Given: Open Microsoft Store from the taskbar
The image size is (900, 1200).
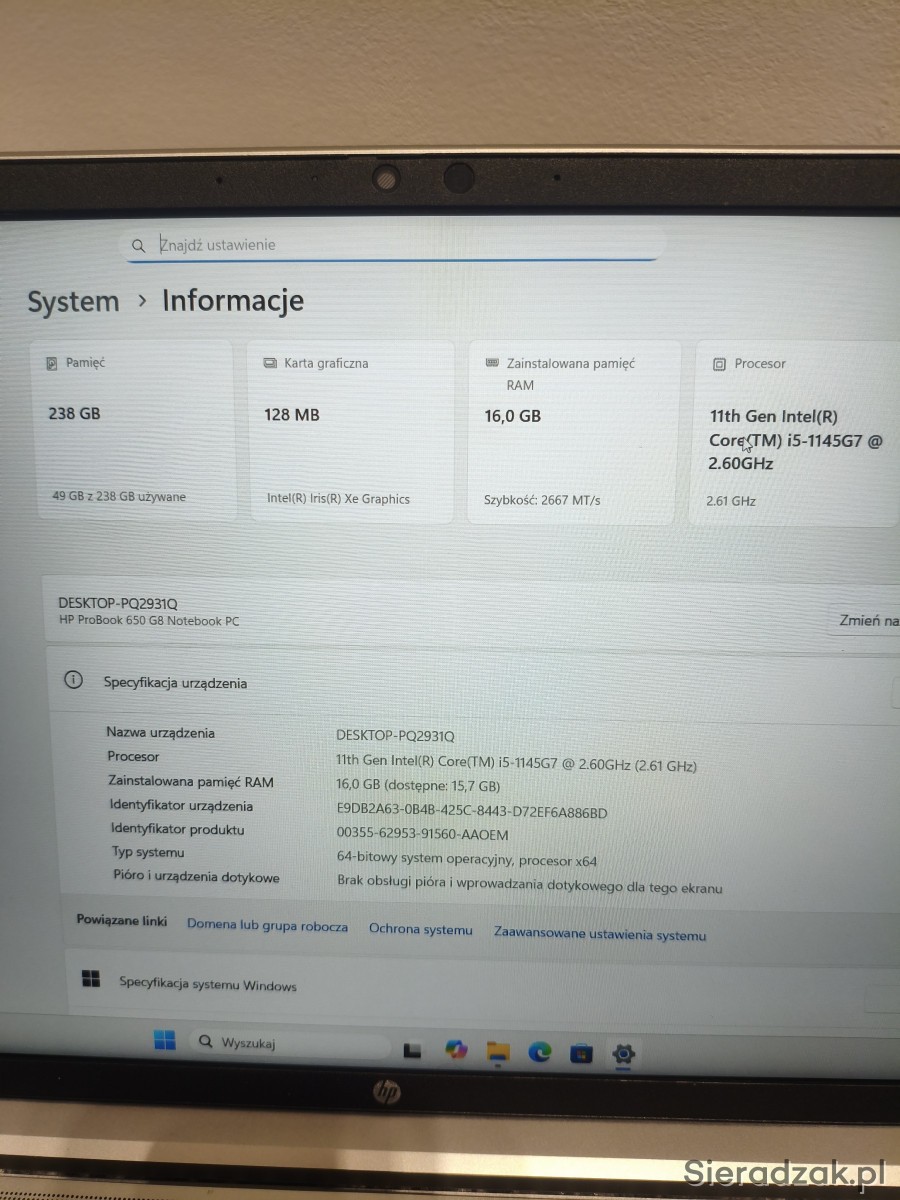Looking at the screenshot, I should (x=581, y=1053).
